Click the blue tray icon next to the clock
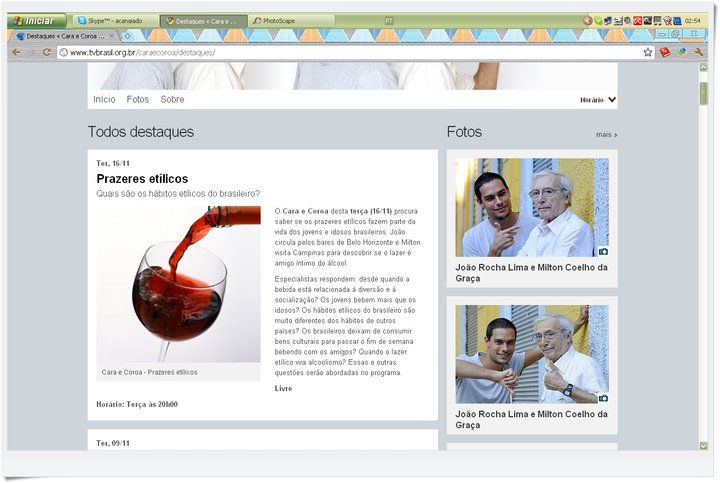 (x=677, y=21)
